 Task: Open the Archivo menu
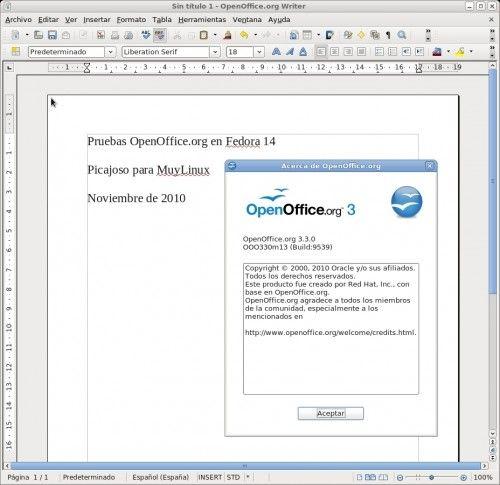click(18, 20)
